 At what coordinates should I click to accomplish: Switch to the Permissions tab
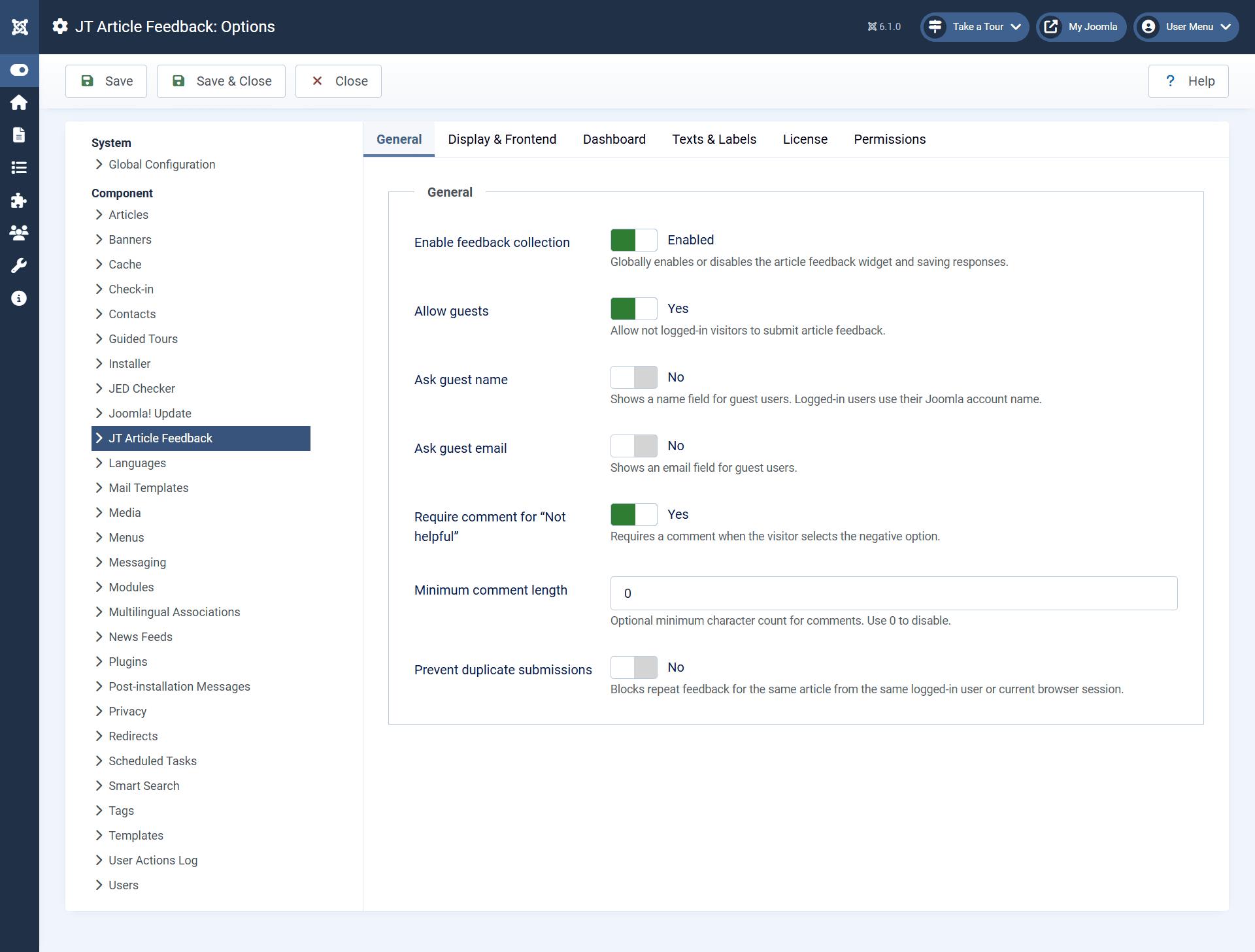pyautogui.click(x=890, y=139)
